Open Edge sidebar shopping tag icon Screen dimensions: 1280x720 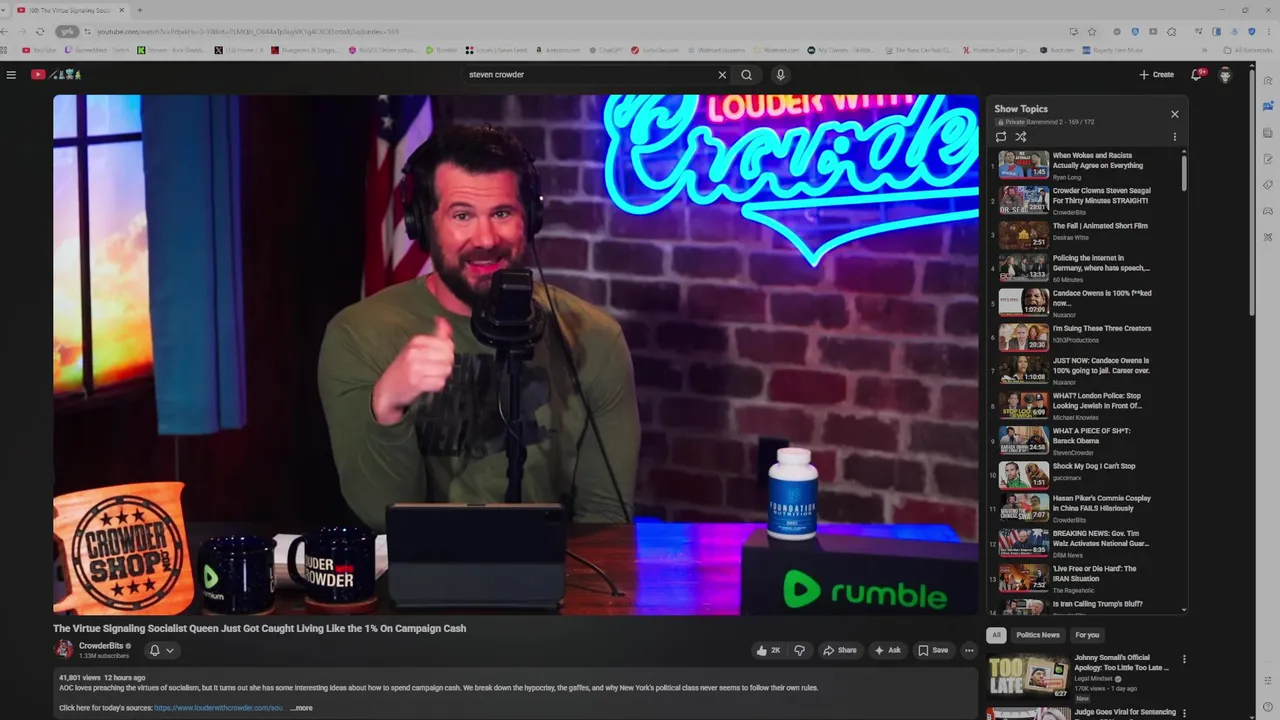1268,185
